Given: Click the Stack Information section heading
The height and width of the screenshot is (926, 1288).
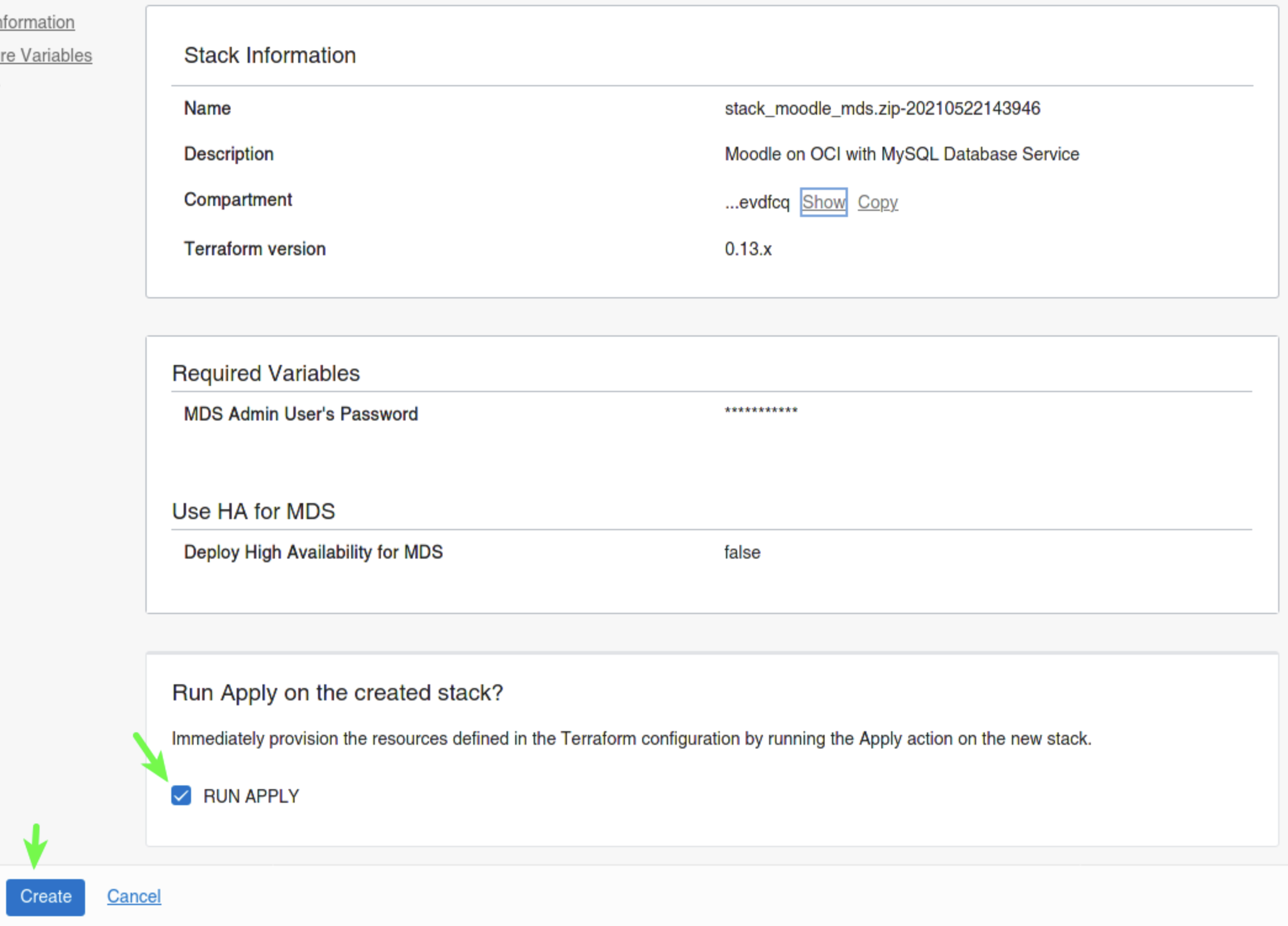Looking at the screenshot, I should (x=270, y=55).
